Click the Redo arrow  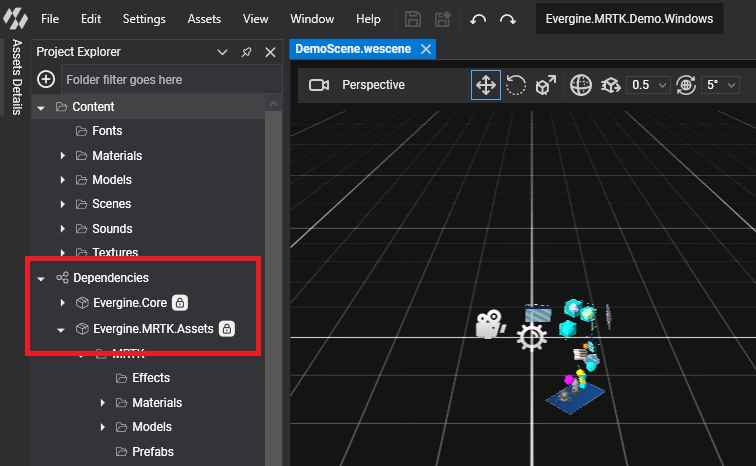508,19
